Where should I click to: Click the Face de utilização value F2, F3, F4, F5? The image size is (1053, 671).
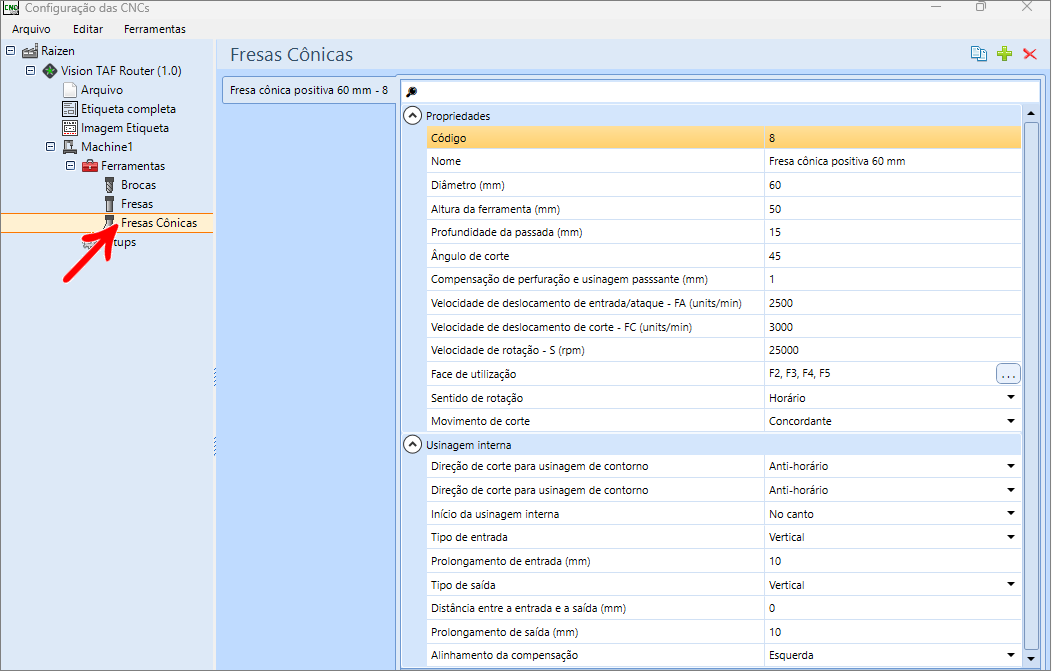click(799, 373)
